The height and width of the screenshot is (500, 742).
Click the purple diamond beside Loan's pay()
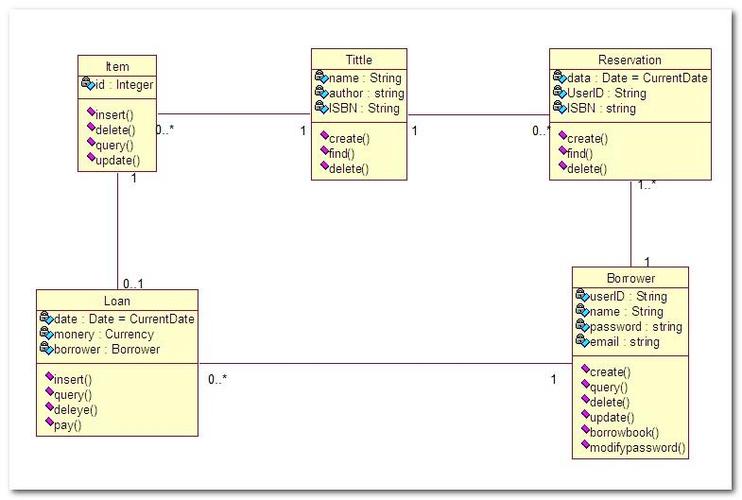(x=49, y=421)
